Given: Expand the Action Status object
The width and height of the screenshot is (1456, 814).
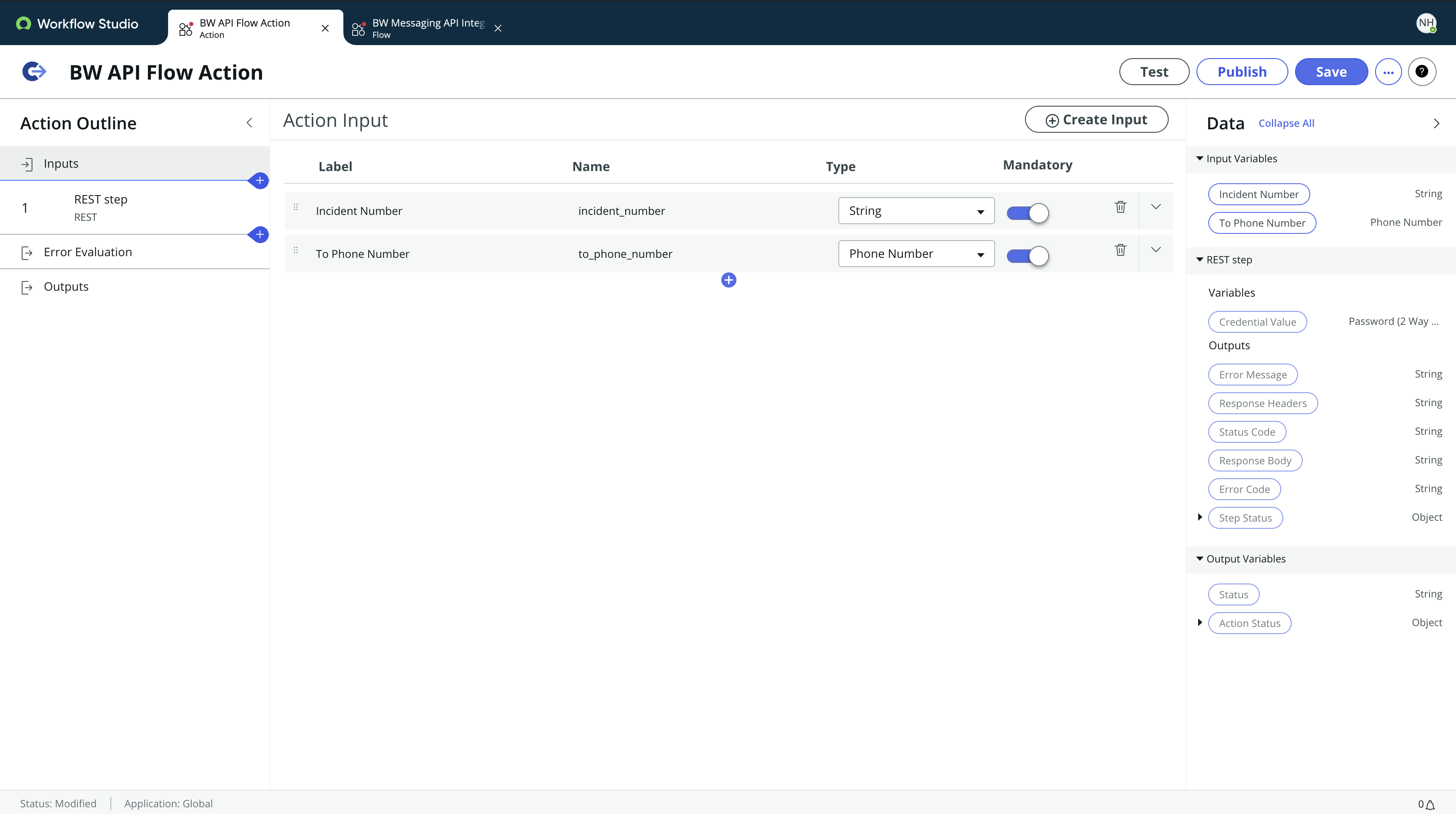Looking at the screenshot, I should (1199, 622).
